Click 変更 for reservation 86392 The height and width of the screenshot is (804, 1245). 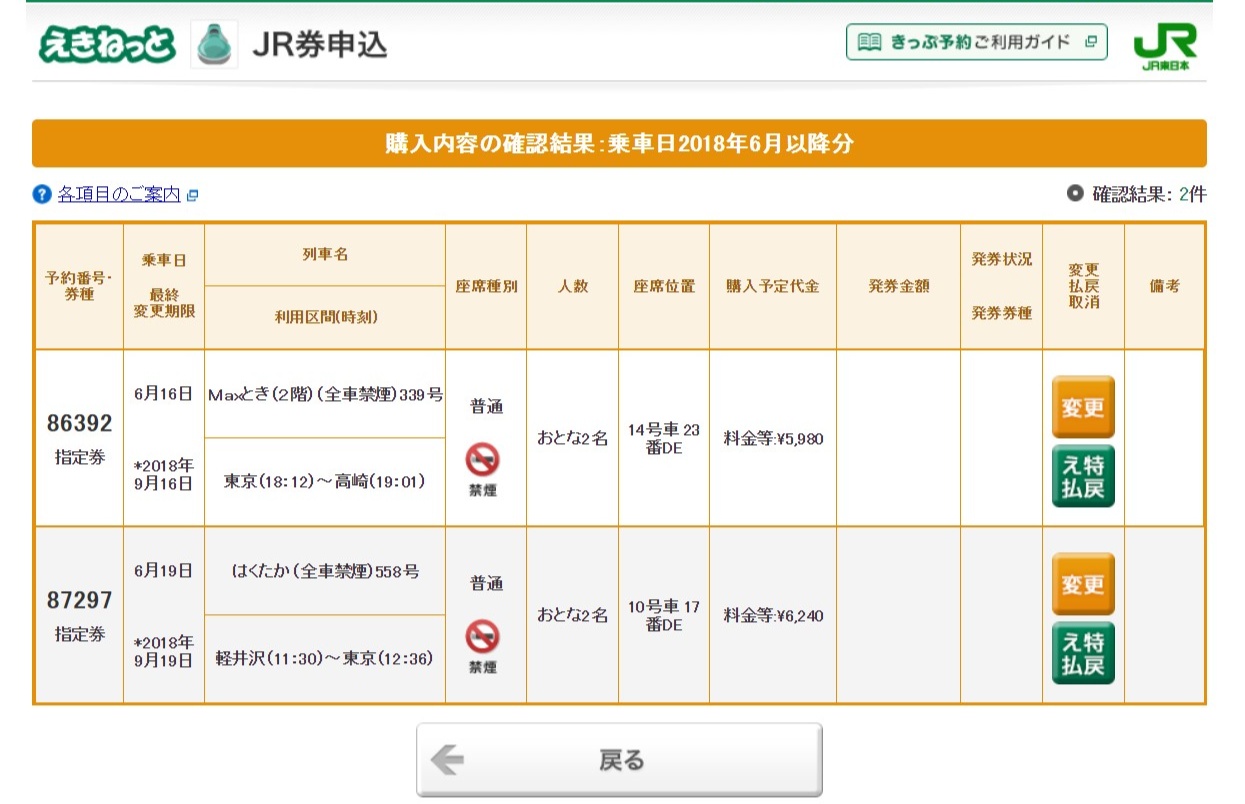pos(1083,407)
